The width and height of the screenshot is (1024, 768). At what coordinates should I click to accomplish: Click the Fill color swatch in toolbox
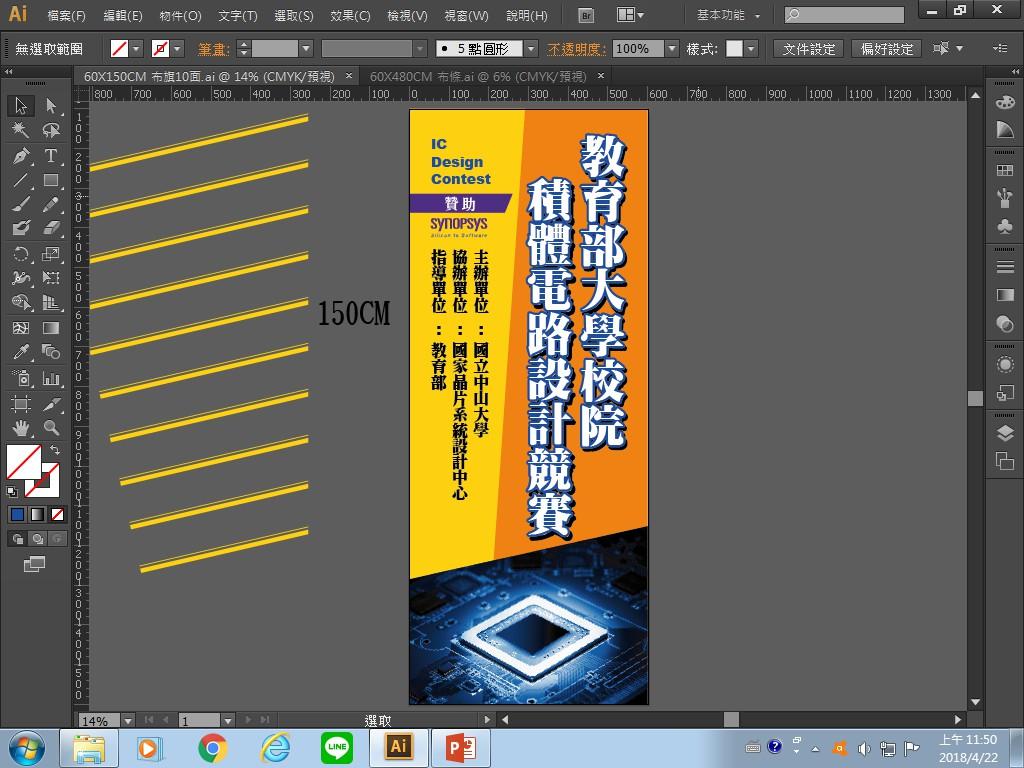(x=23, y=463)
